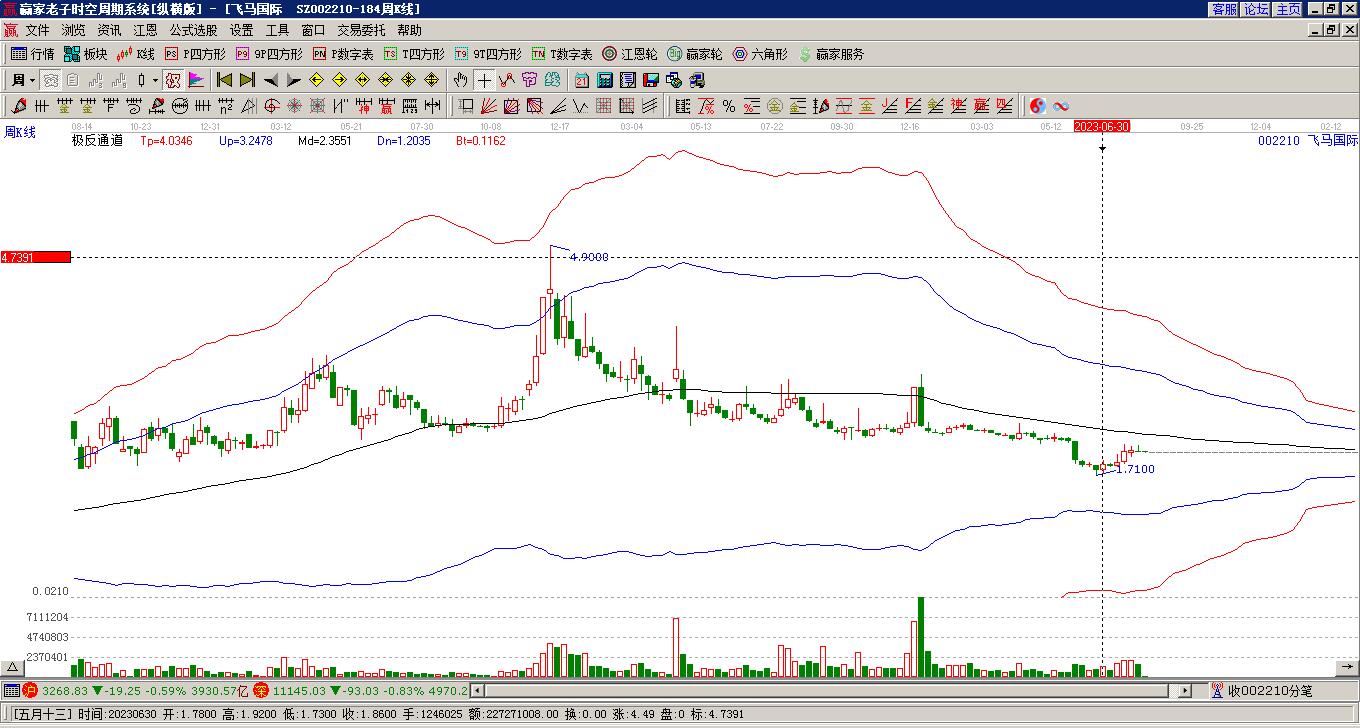Click the 周K线 chart label

pyautogui.click(x=20, y=132)
